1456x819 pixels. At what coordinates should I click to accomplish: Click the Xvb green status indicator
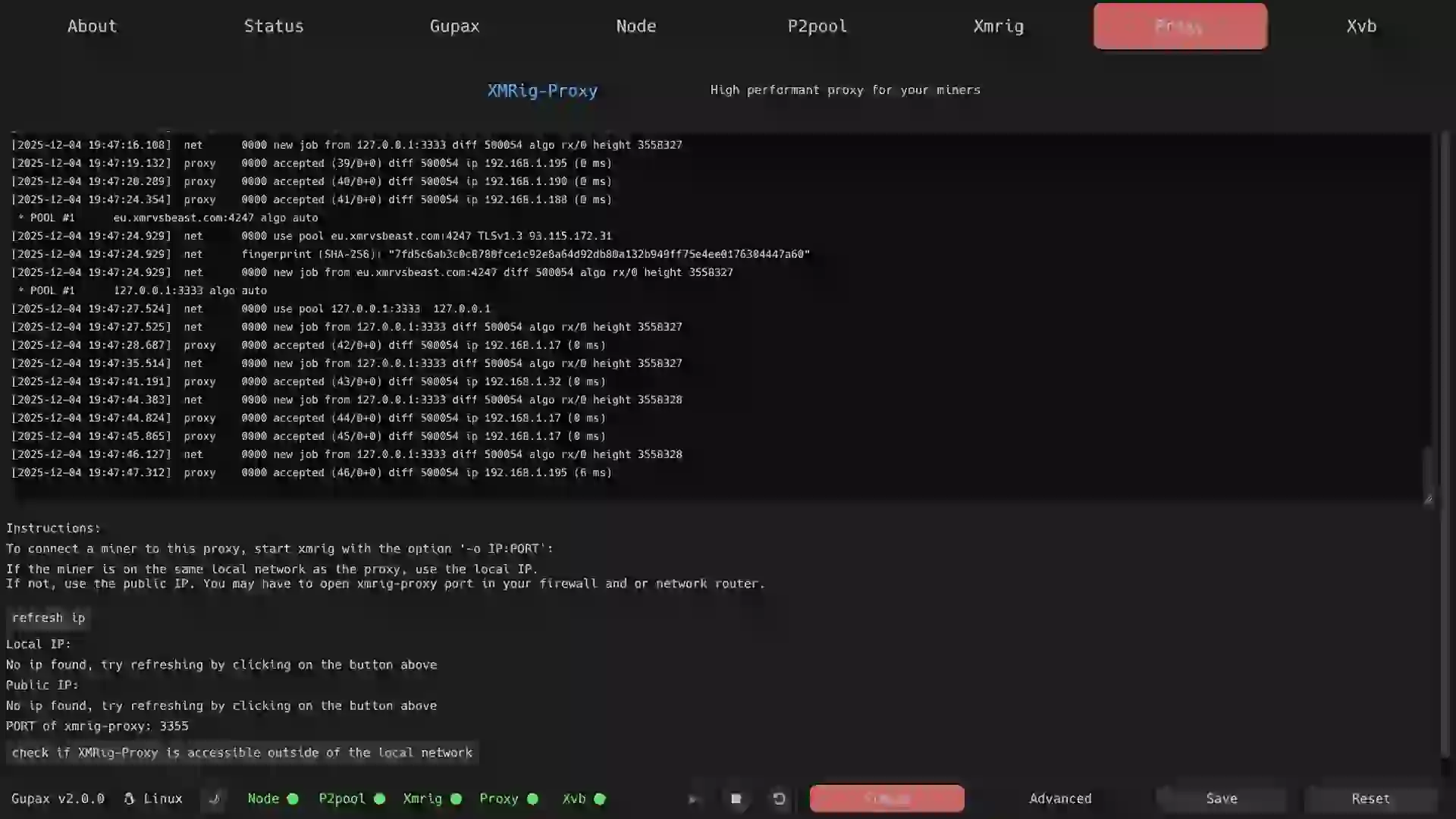point(599,799)
